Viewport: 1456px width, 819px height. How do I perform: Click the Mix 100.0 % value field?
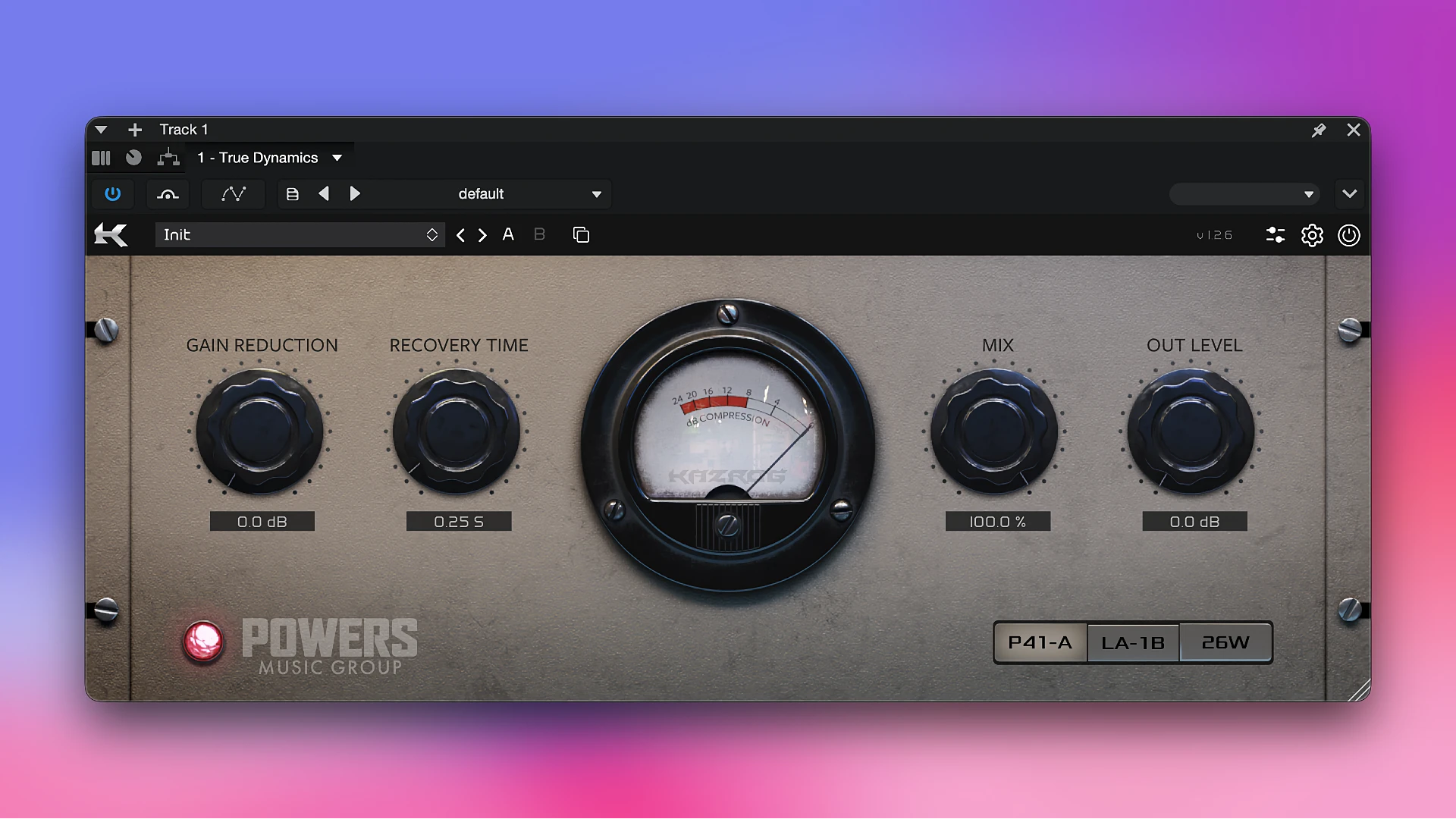point(998,522)
